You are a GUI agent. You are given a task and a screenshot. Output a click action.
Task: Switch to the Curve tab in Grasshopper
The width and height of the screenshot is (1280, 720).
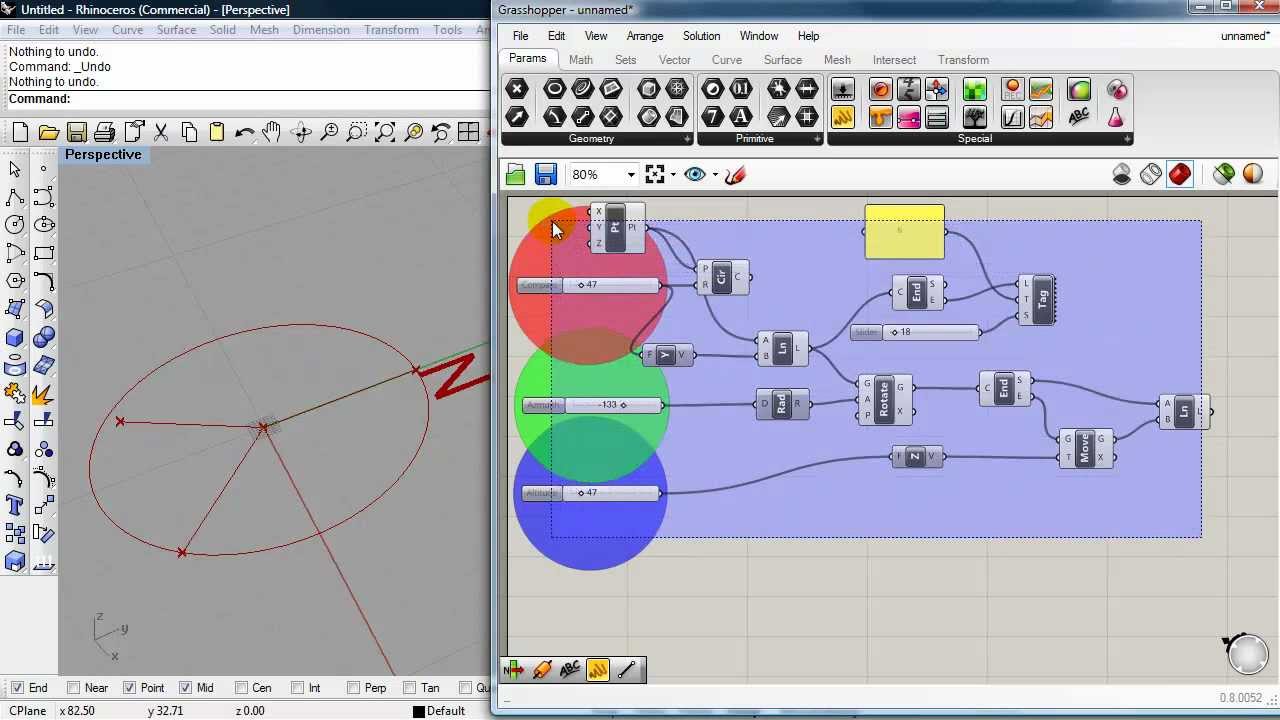[727, 60]
